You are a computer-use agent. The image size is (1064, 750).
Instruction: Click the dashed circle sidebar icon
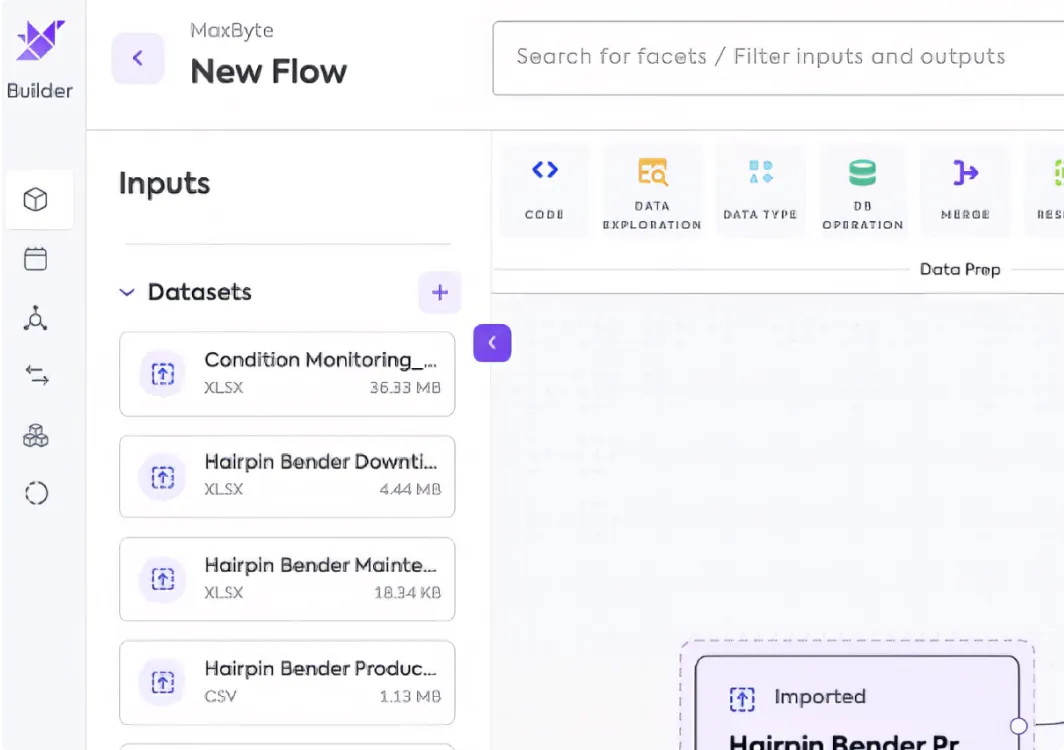click(36, 492)
